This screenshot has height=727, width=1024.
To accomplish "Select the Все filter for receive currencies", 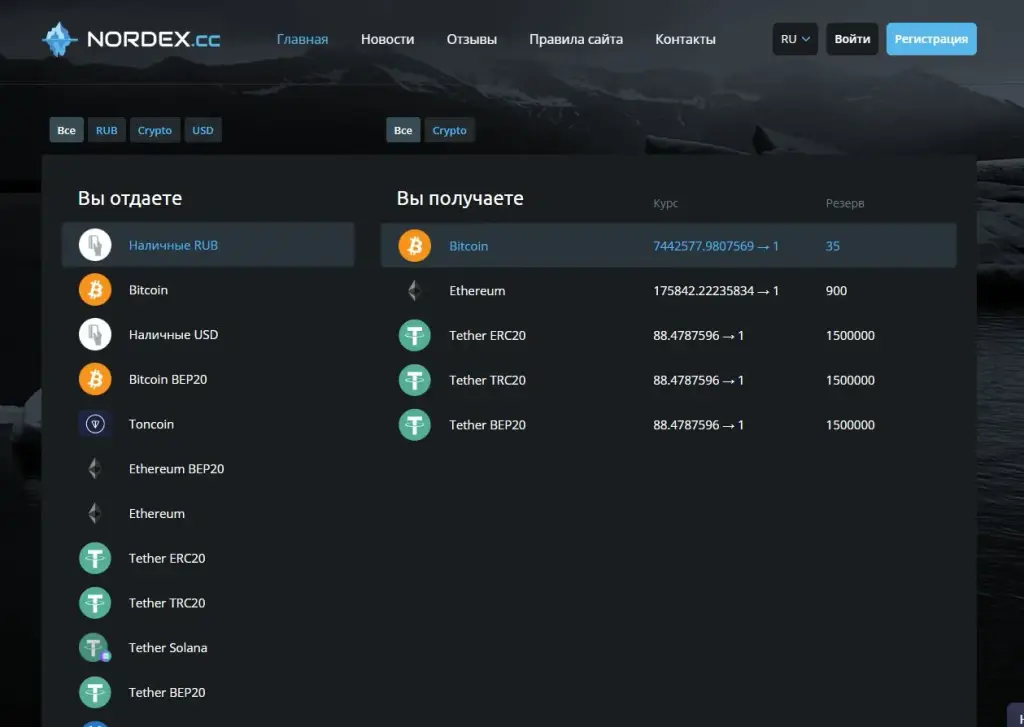I will (x=403, y=130).
